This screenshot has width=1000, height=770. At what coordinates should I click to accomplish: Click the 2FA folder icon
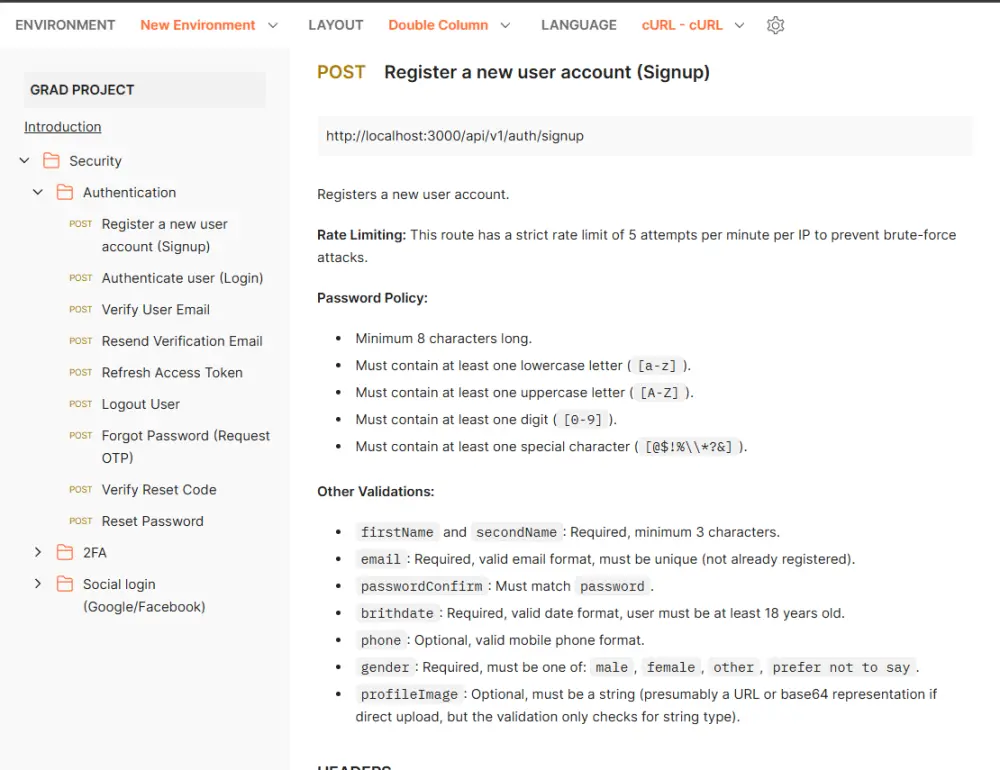[66, 552]
